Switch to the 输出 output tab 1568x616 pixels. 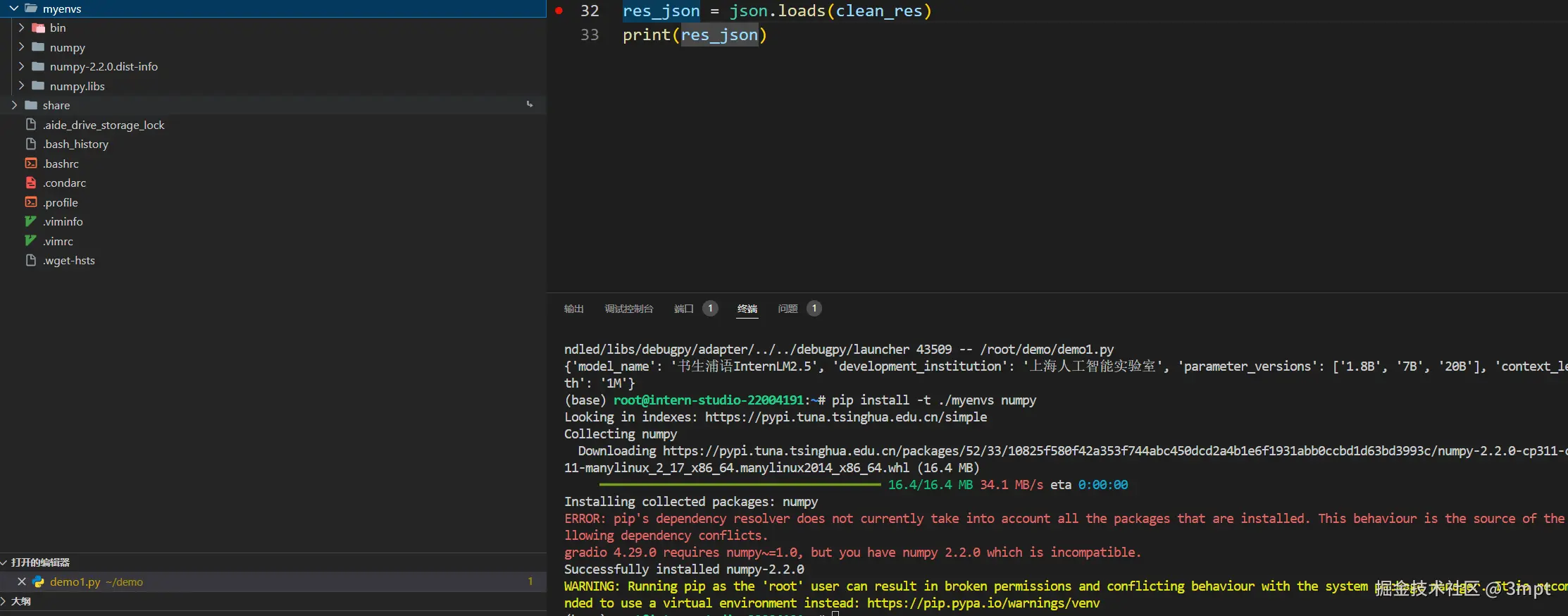coord(573,309)
